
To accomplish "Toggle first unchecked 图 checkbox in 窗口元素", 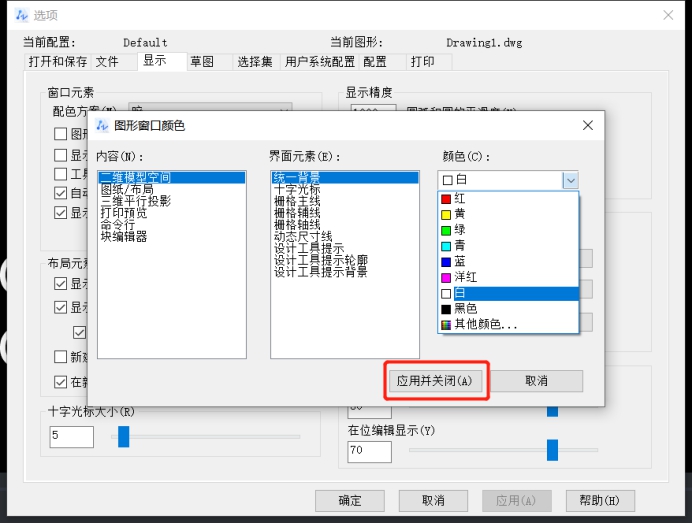I will [60, 134].
